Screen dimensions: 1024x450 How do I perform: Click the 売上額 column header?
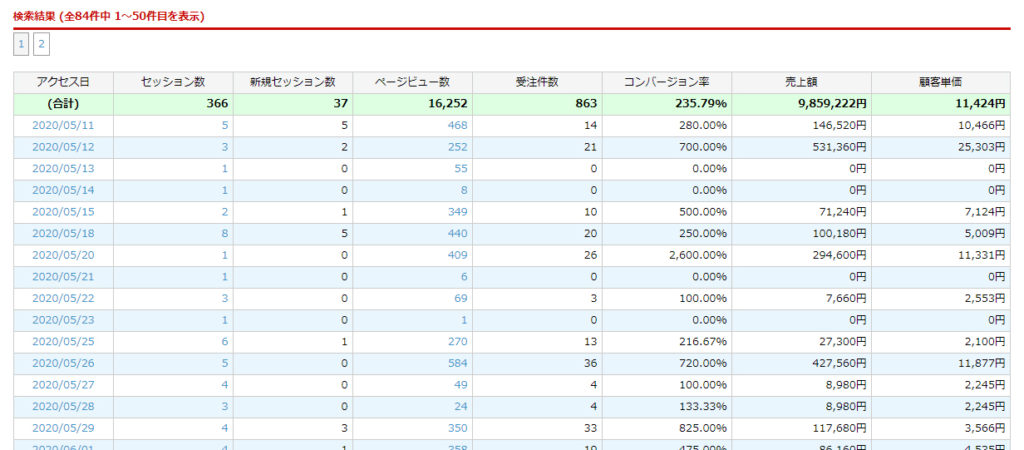coord(801,82)
